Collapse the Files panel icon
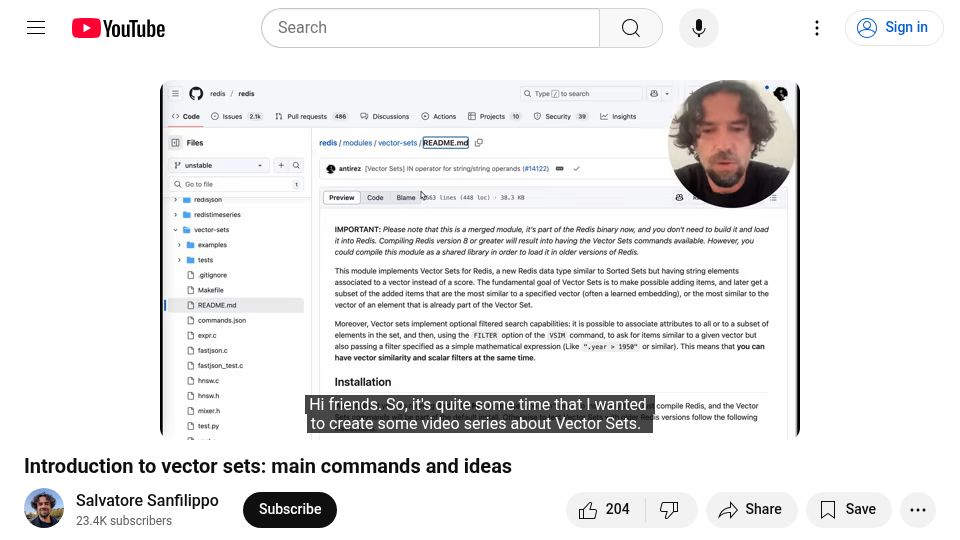 [x=176, y=143]
